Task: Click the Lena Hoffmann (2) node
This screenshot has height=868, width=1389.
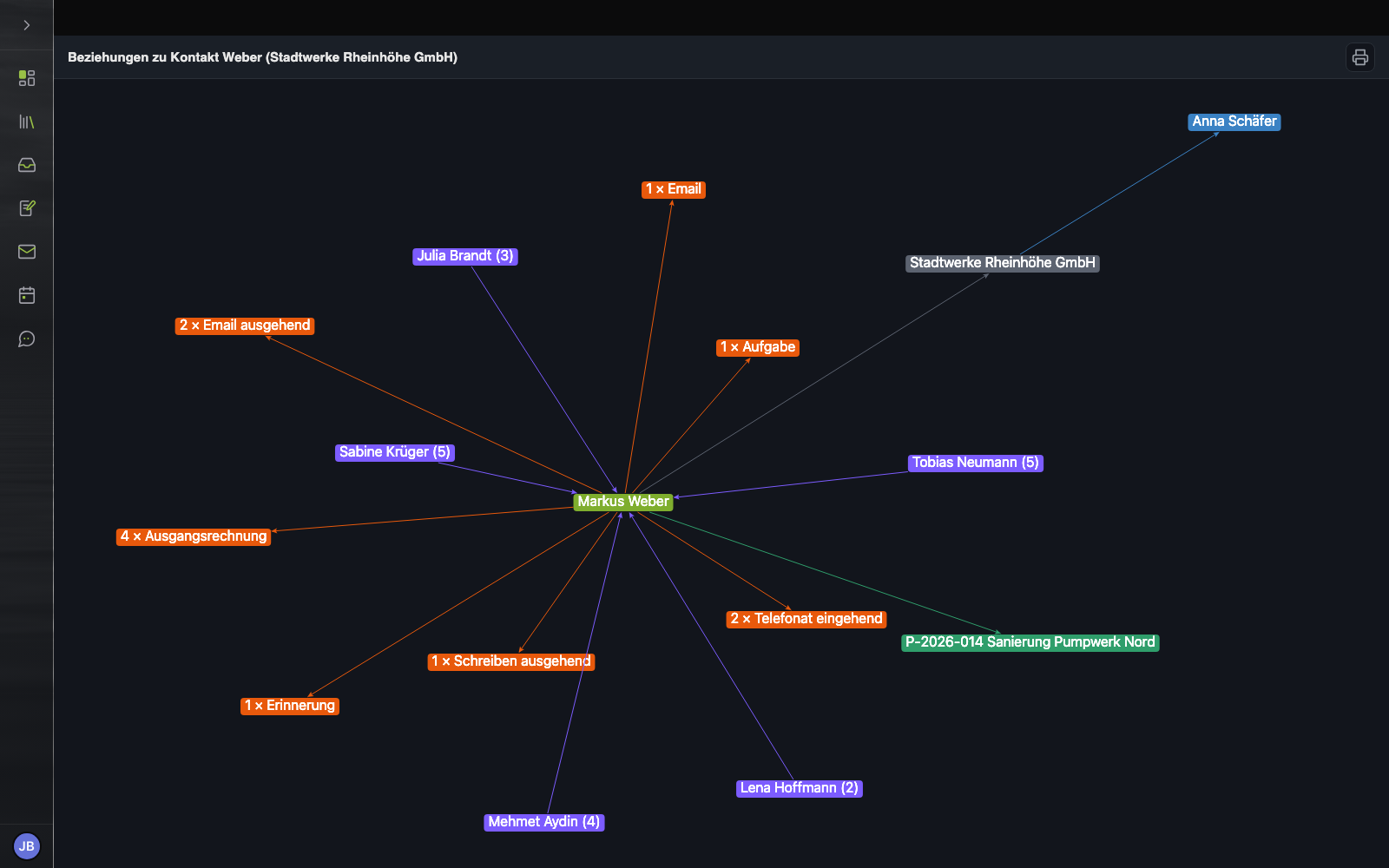Action: [800, 788]
